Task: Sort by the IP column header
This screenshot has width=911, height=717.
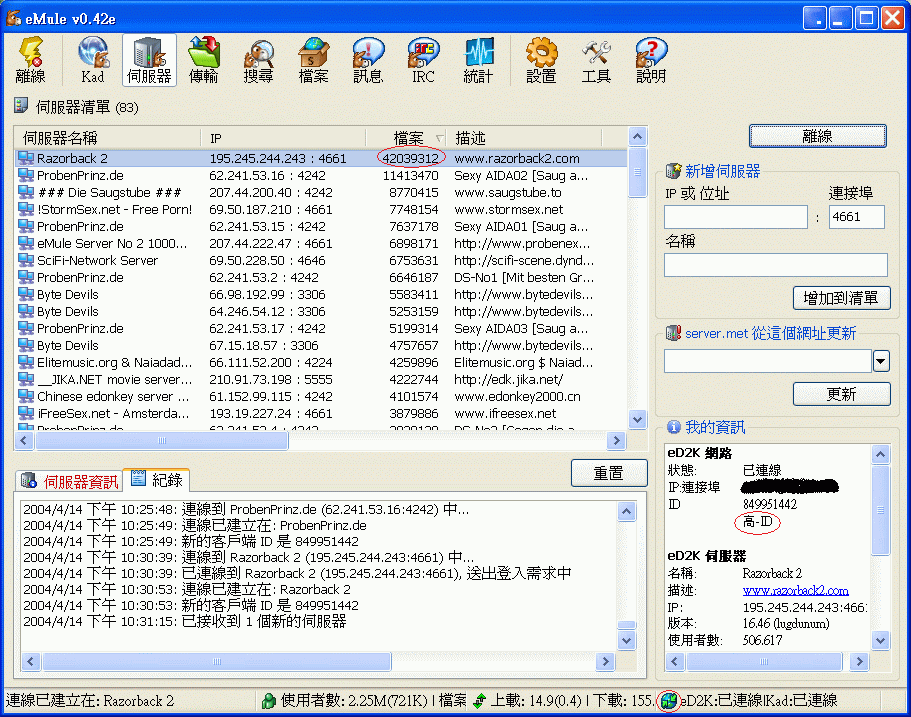Action: click(284, 138)
